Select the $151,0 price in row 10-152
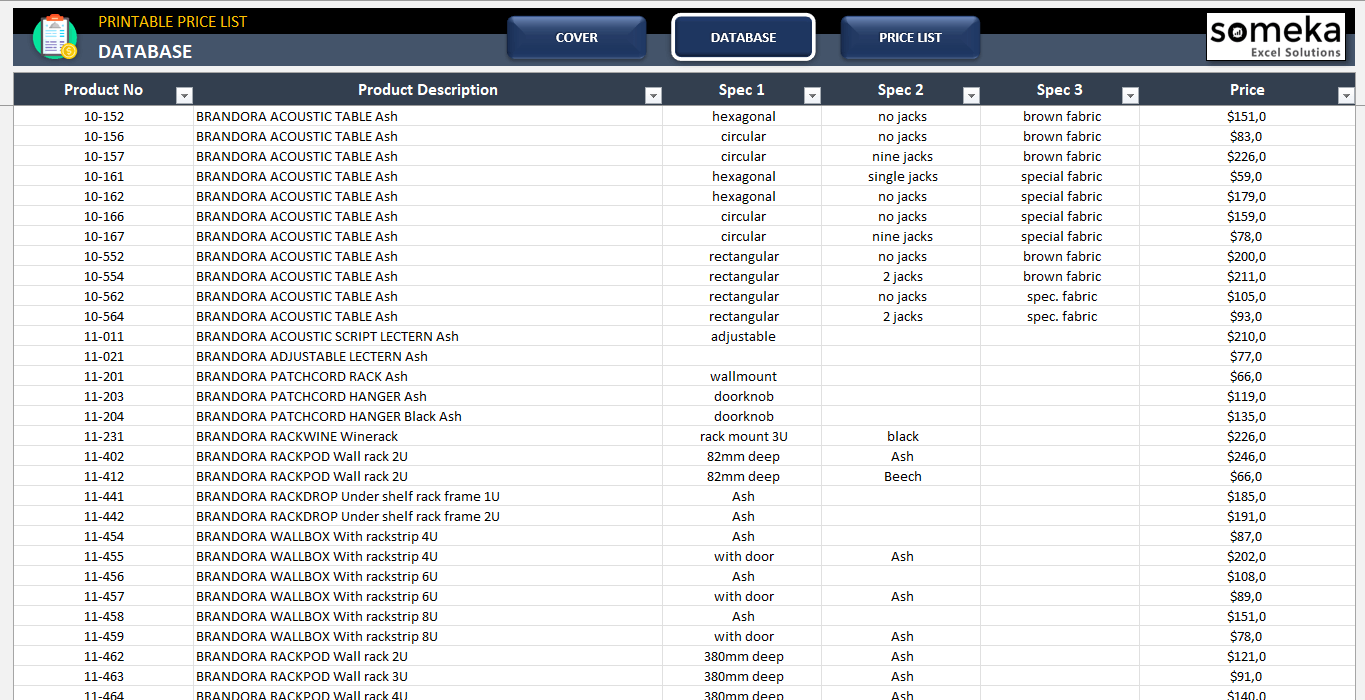 click(1247, 117)
